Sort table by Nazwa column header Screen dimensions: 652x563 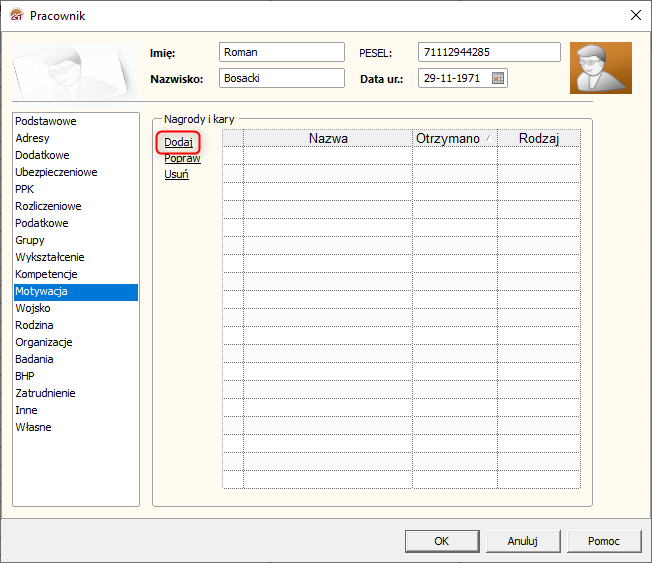(x=328, y=138)
